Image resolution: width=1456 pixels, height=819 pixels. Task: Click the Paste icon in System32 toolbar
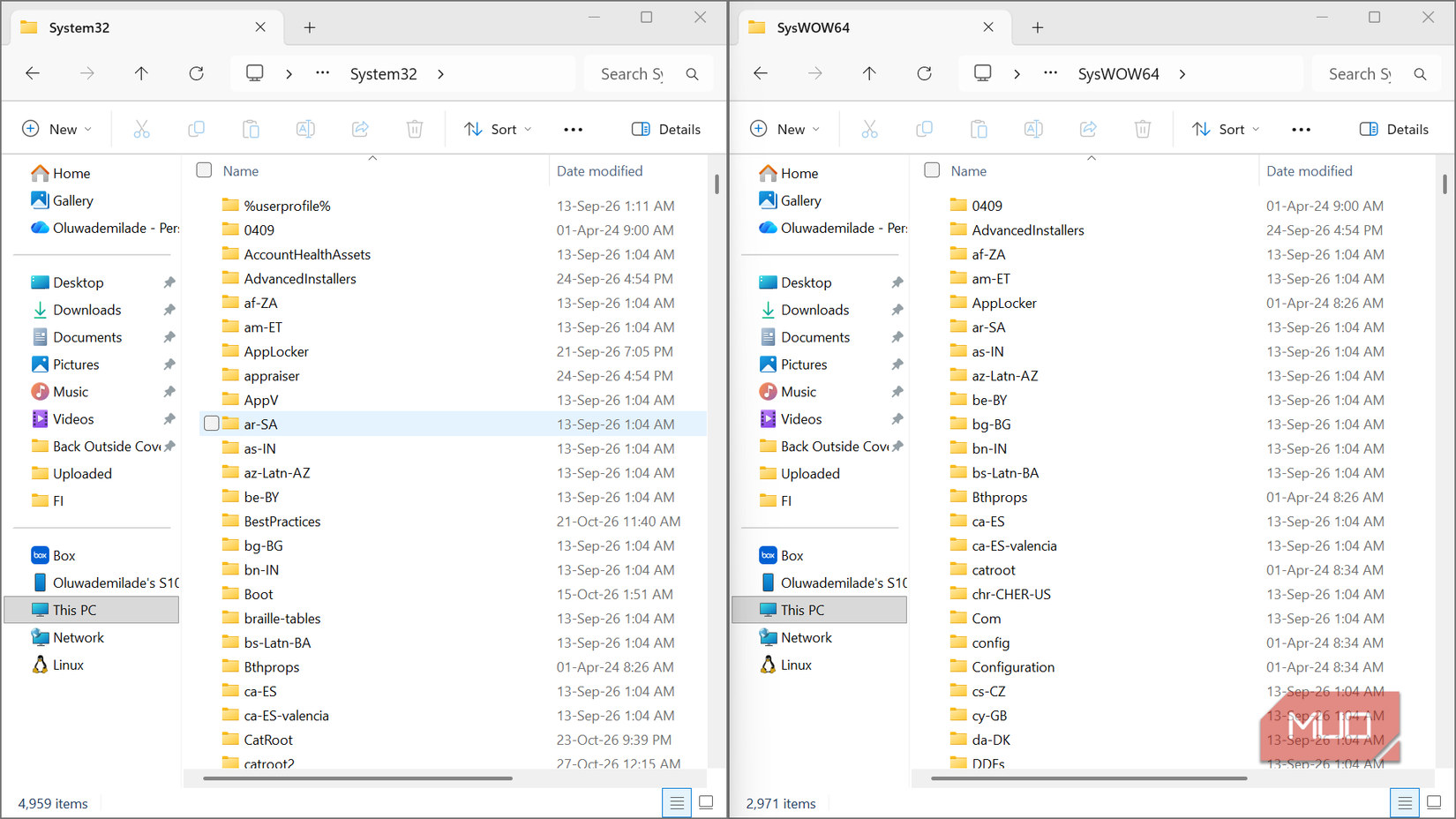251,130
